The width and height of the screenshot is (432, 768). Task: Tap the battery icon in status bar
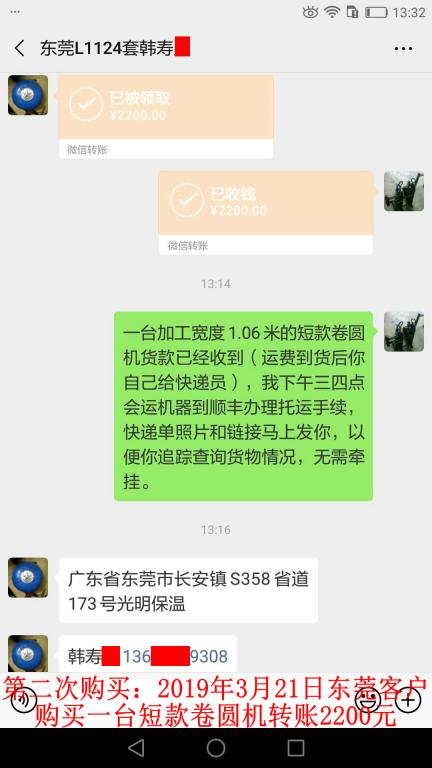[376, 12]
